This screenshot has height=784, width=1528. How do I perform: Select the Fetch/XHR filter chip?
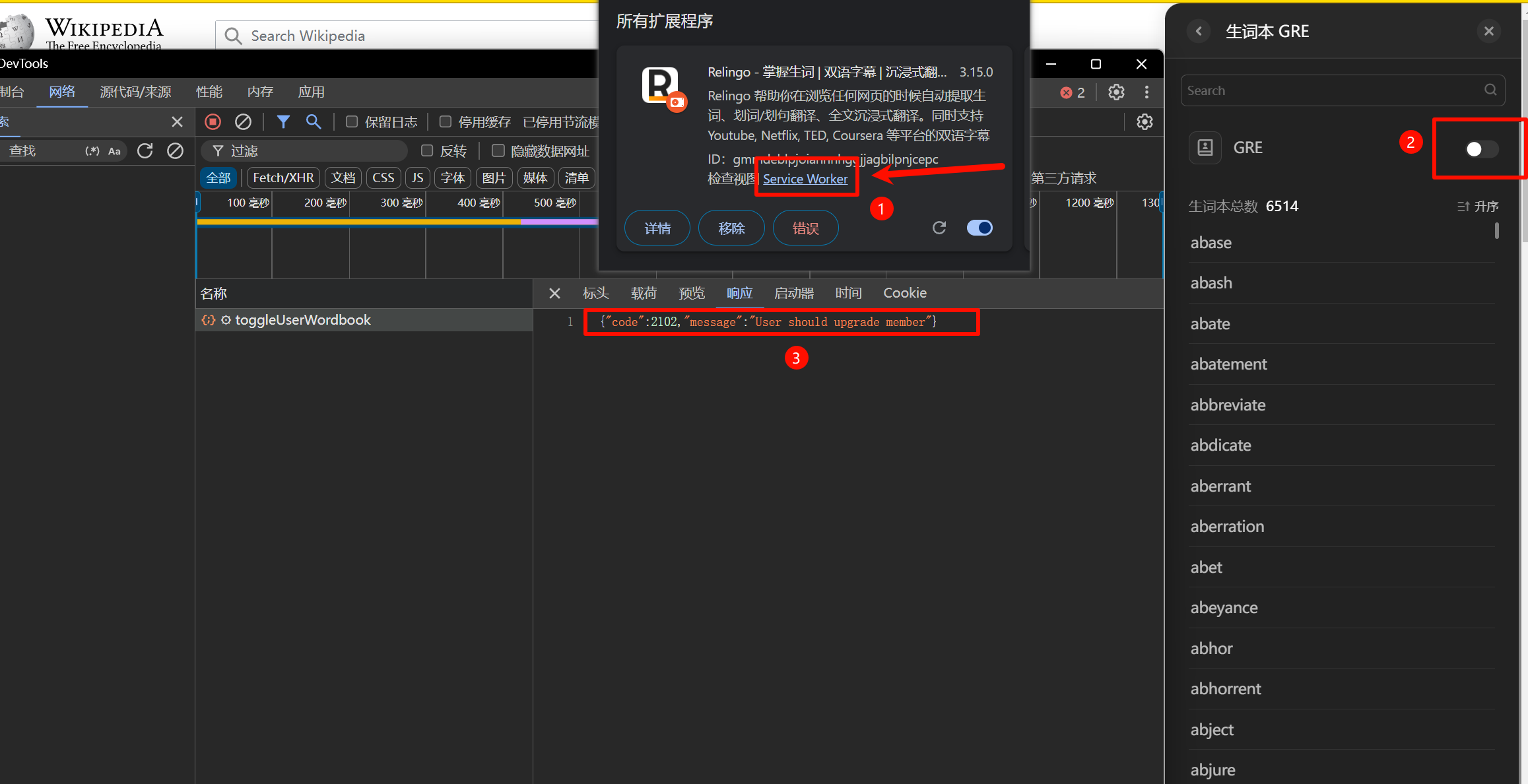[x=283, y=178]
